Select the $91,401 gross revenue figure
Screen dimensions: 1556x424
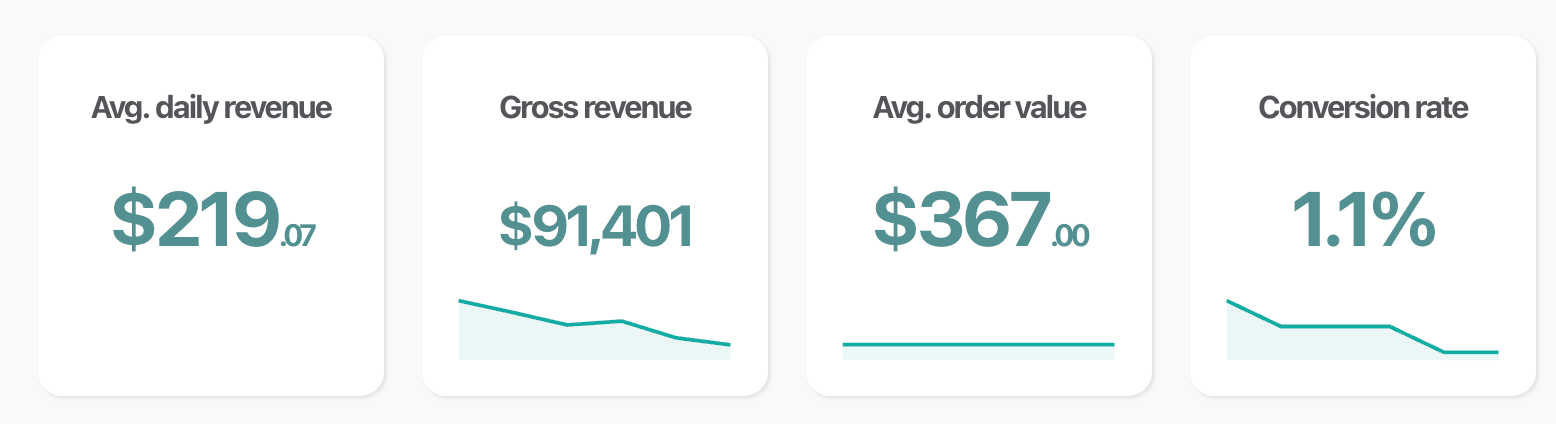pos(595,226)
